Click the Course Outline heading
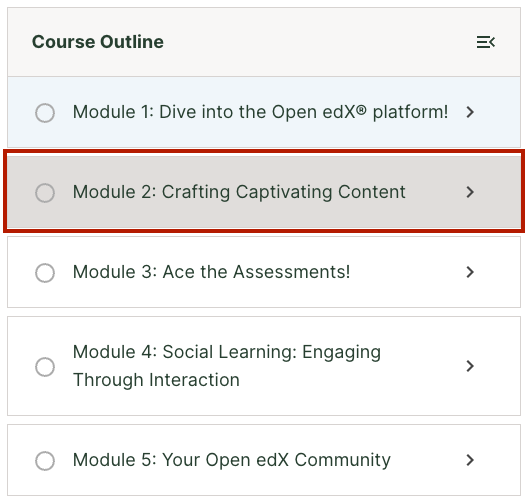This screenshot has width=526, height=502. (98, 42)
